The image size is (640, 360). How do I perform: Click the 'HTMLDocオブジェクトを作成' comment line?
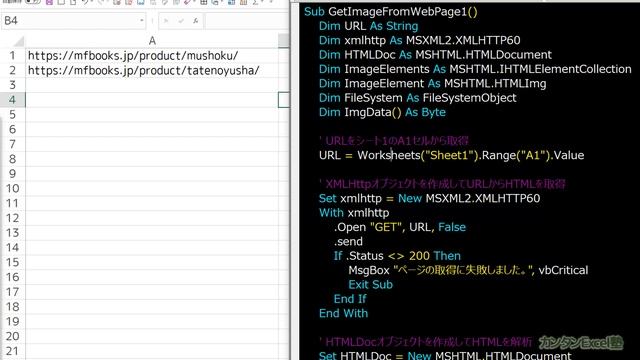[x=426, y=342]
